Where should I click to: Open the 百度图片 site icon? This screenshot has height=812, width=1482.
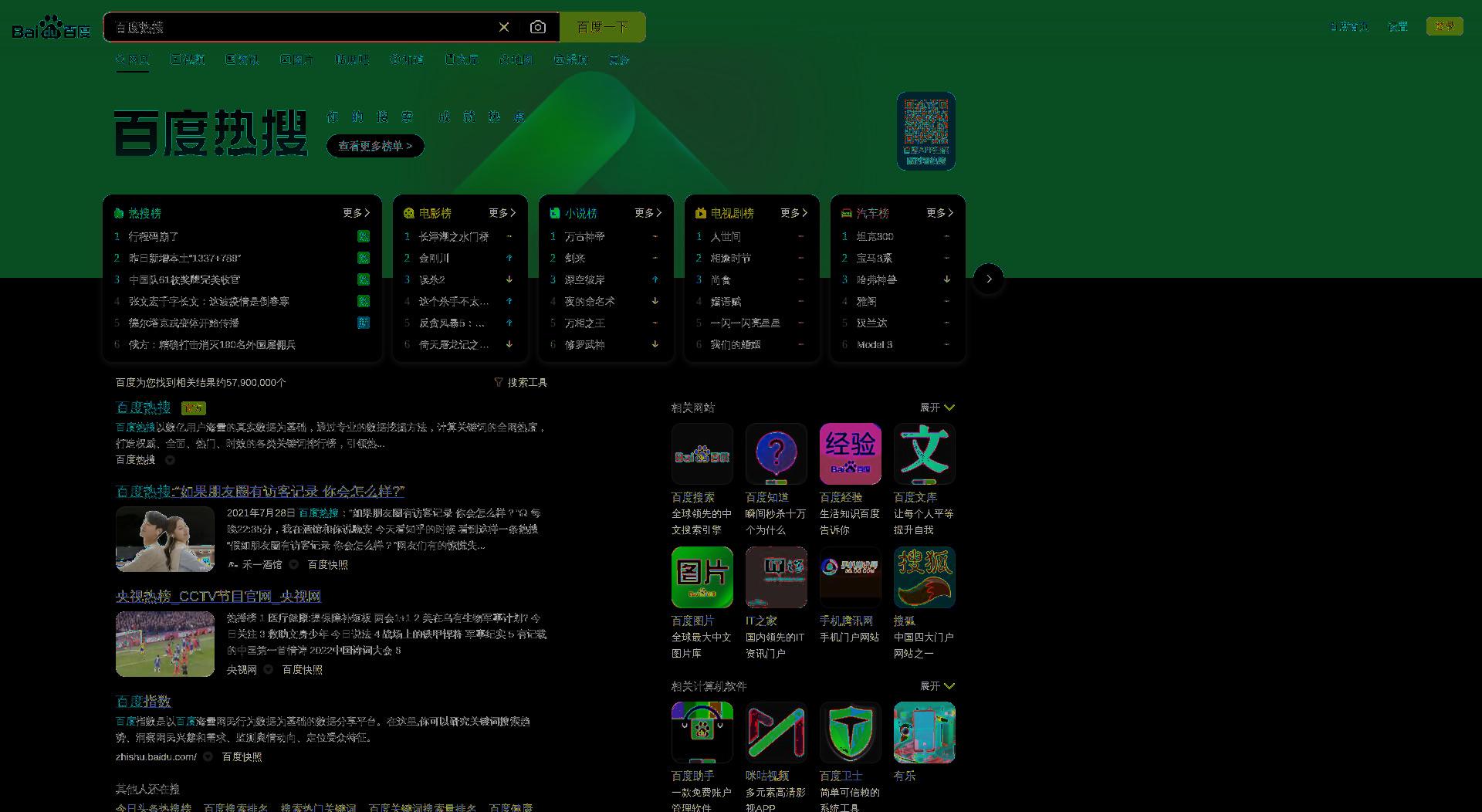click(x=702, y=577)
